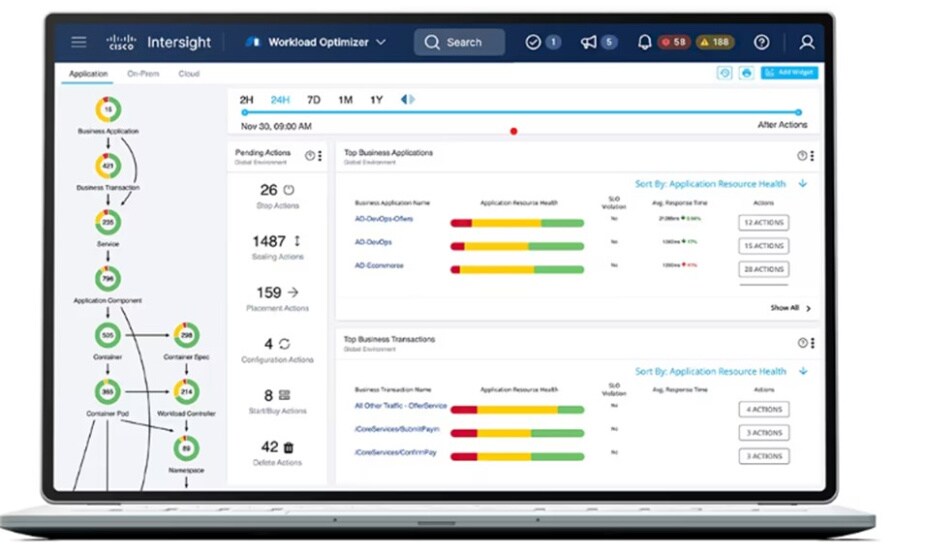Open the AD-DevOps-Offers application link
The image size is (926, 555).
[383, 219]
